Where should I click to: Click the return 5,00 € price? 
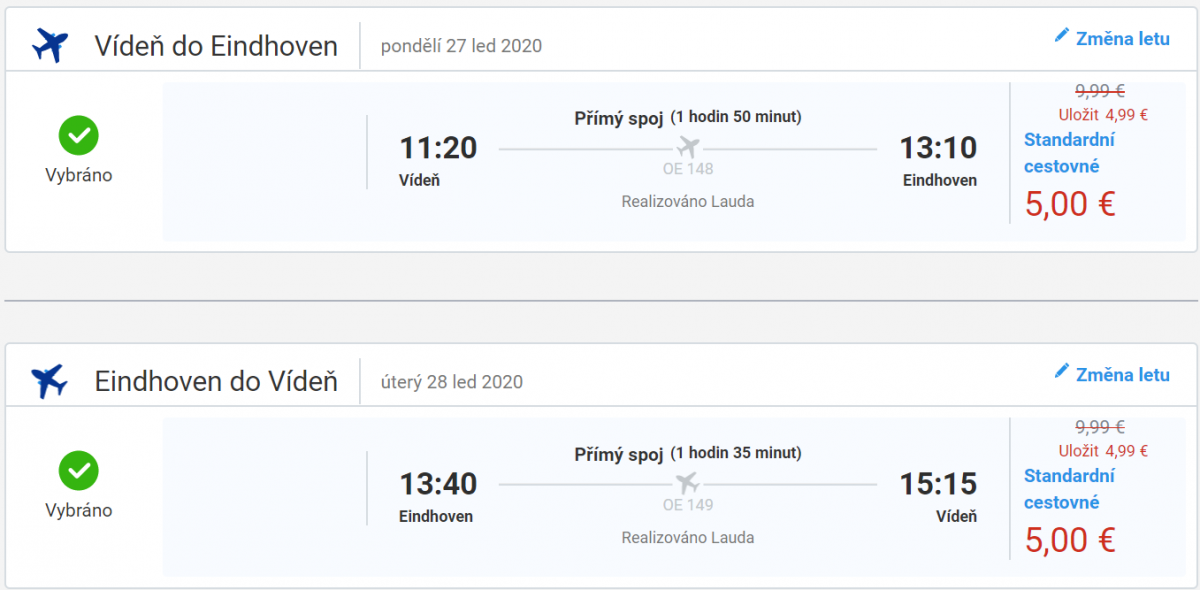click(1070, 540)
